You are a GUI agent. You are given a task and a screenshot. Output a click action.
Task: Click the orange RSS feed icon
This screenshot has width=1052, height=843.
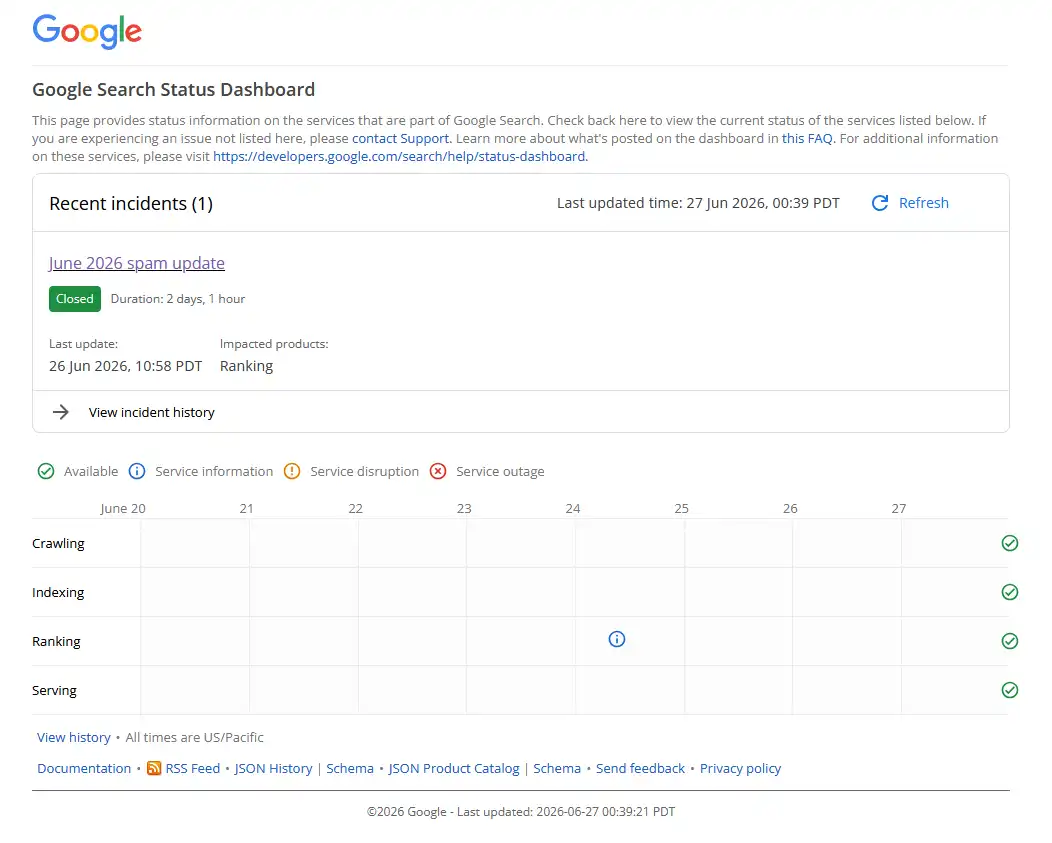tap(154, 768)
